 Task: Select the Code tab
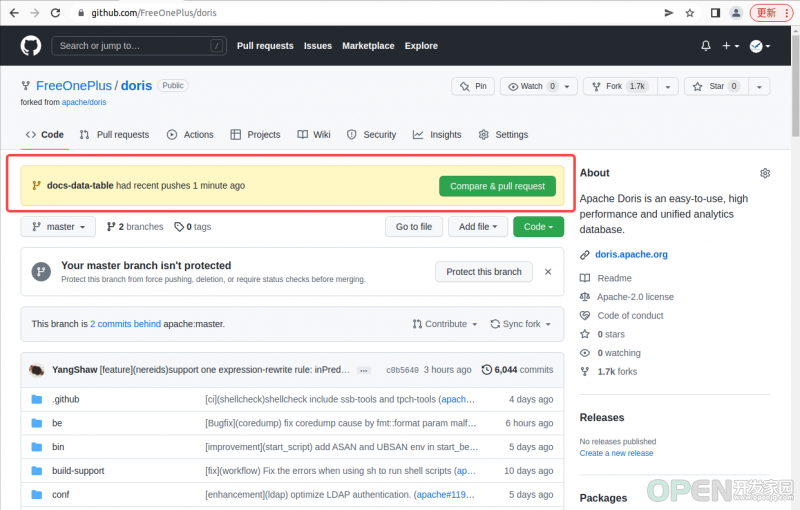(x=45, y=135)
